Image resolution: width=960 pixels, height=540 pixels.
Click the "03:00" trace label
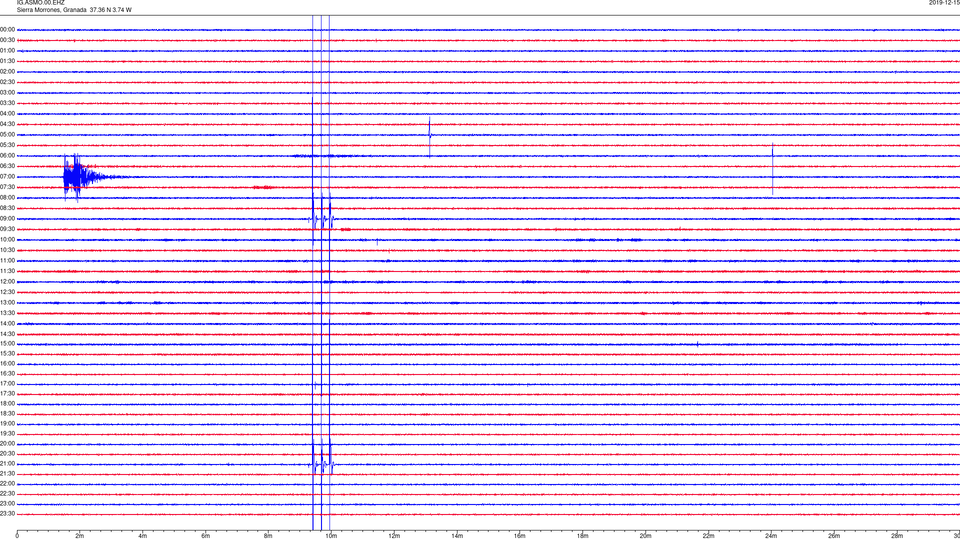tap(7, 92)
